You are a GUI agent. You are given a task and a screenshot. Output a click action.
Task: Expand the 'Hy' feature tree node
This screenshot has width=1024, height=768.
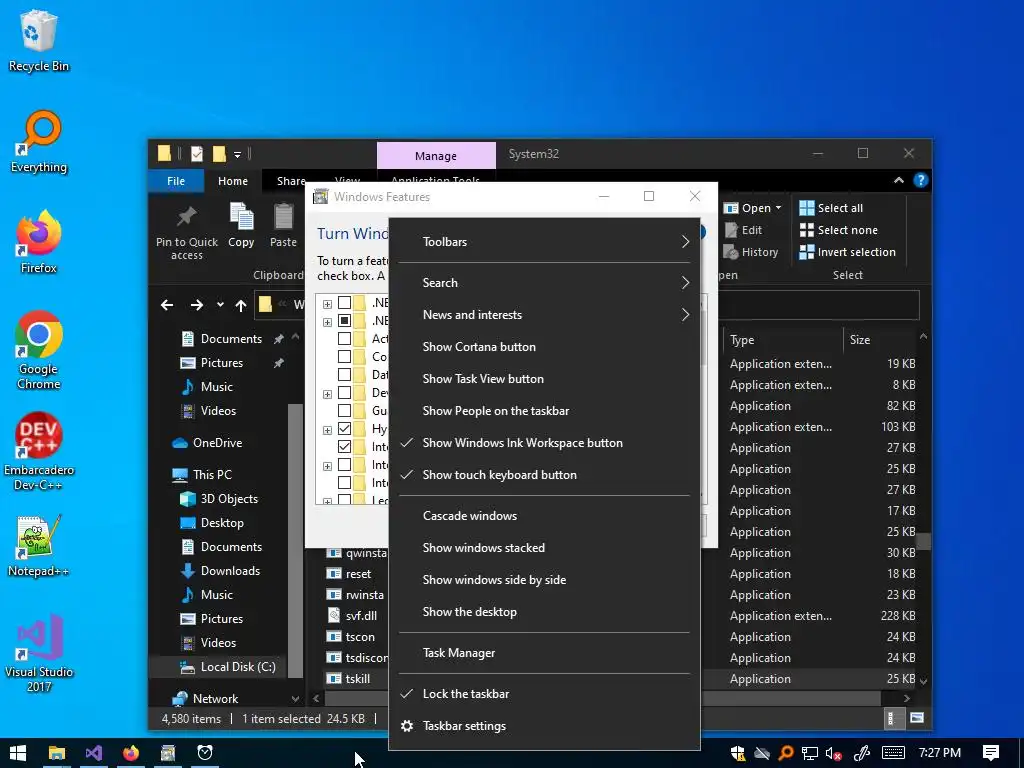click(x=327, y=430)
